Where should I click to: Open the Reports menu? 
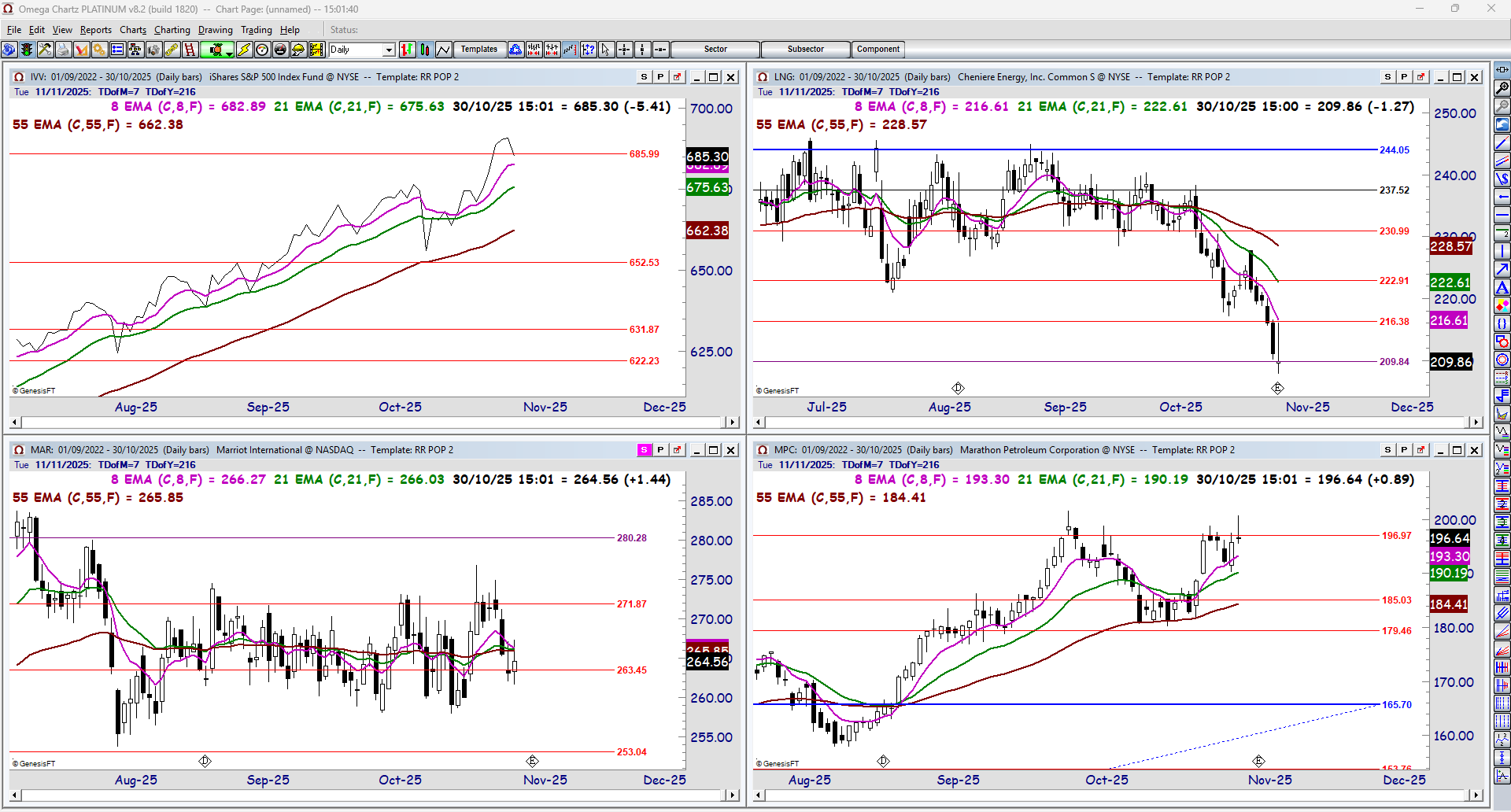[96, 30]
